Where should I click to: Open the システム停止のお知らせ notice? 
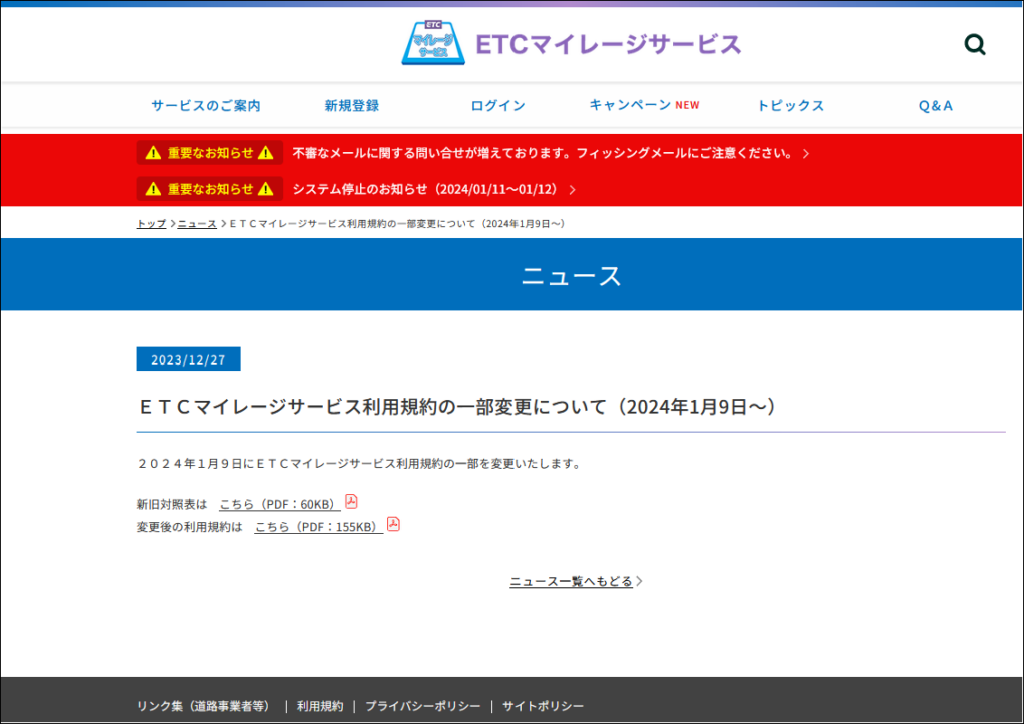pyautogui.click(x=427, y=189)
